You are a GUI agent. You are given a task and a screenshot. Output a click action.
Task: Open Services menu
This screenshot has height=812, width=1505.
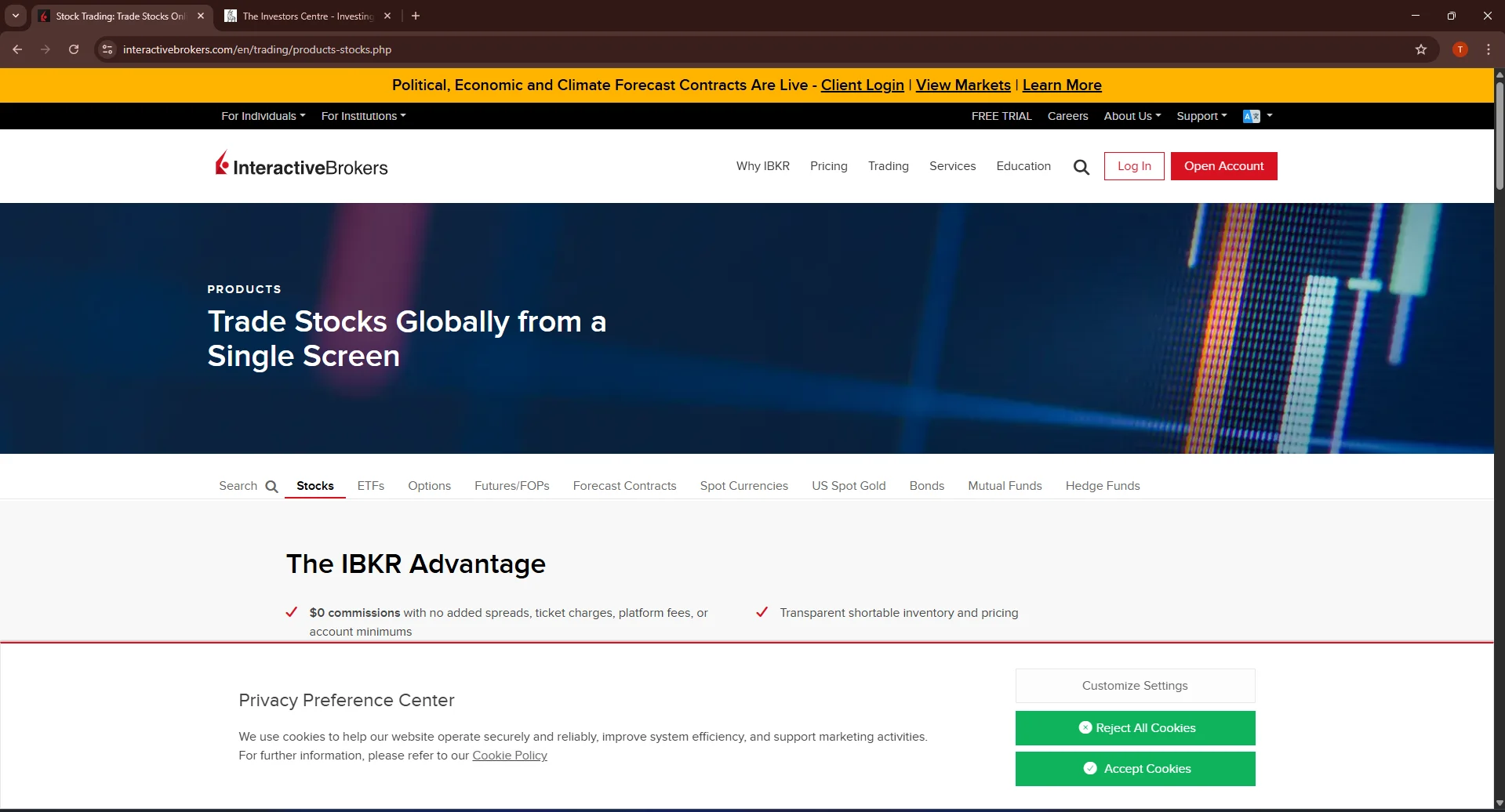(x=953, y=166)
